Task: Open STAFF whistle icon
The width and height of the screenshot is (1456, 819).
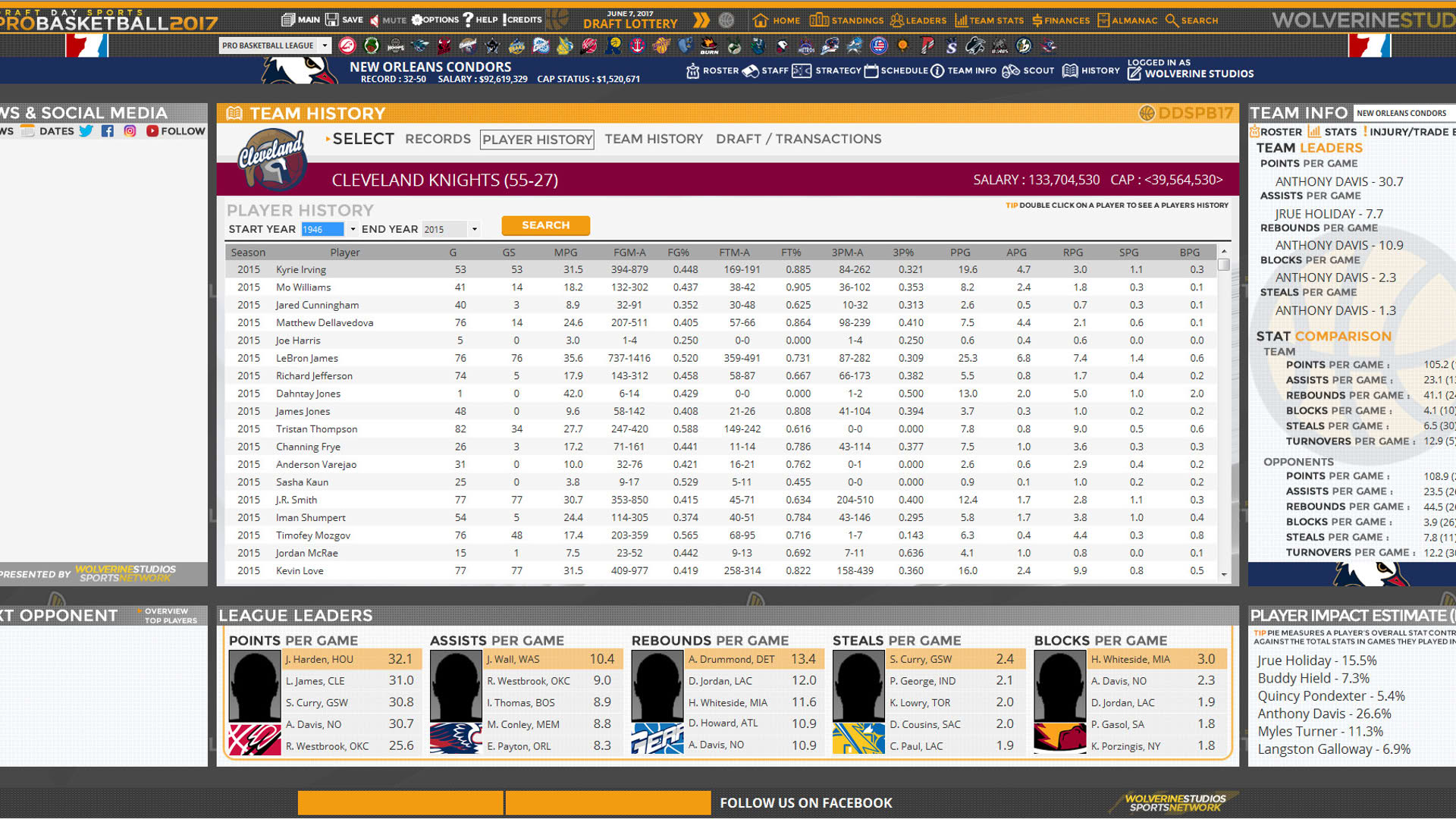Action: 750,71
